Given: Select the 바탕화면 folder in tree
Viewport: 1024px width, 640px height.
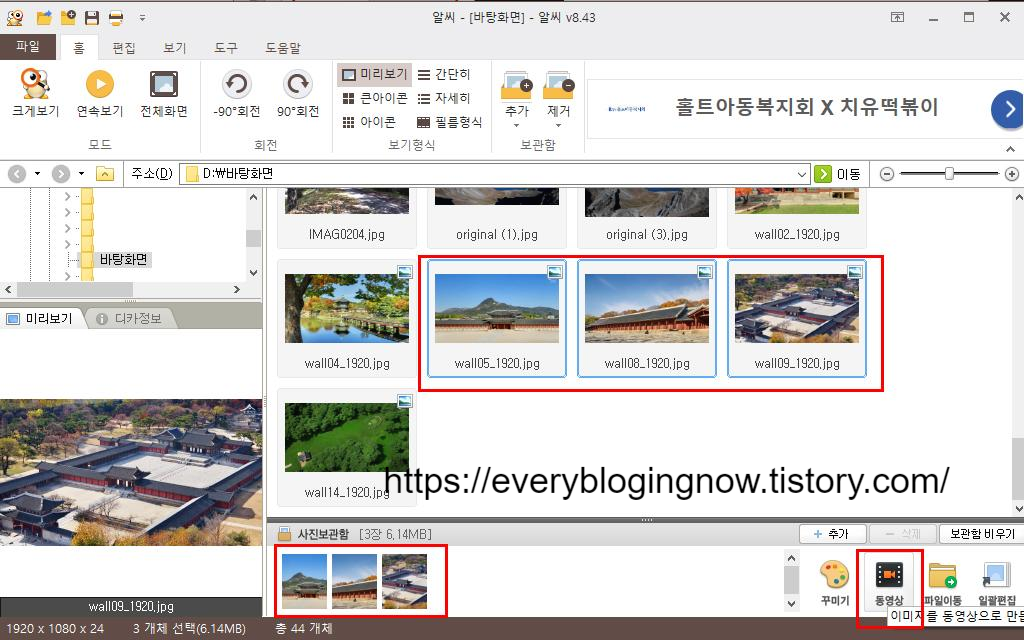Looking at the screenshot, I should coord(123,259).
